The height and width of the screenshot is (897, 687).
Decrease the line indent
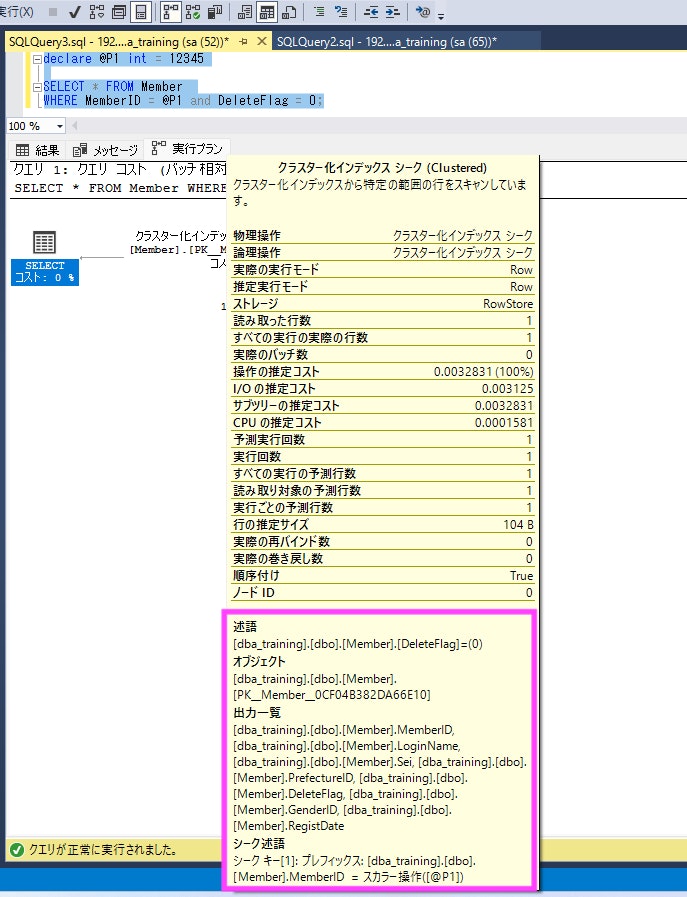coord(371,11)
